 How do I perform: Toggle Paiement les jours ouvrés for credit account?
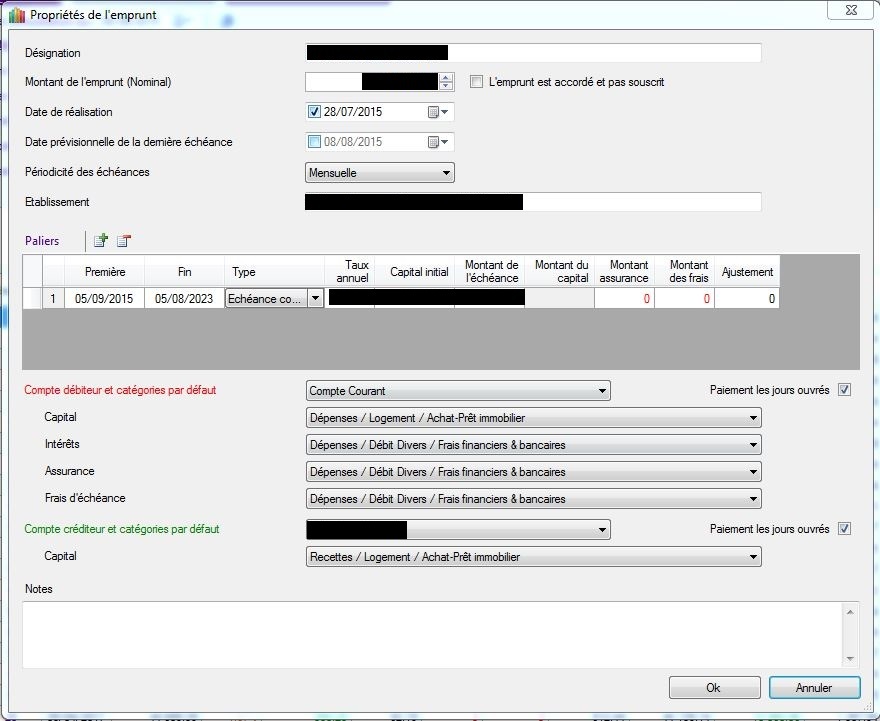844,529
